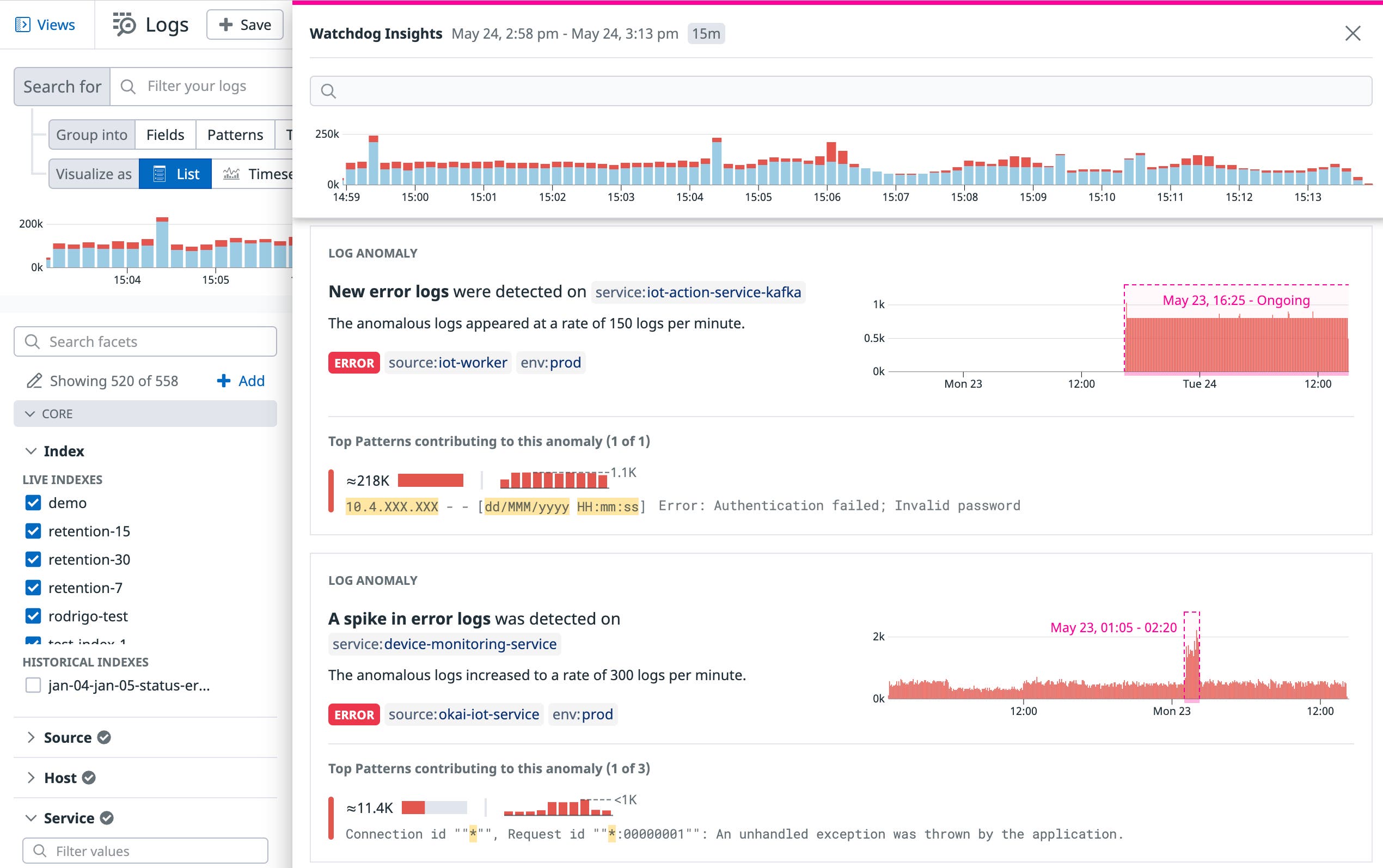Expand the Source facet group
This screenshot has height=868, width=1383.
[x=32, y=737]
